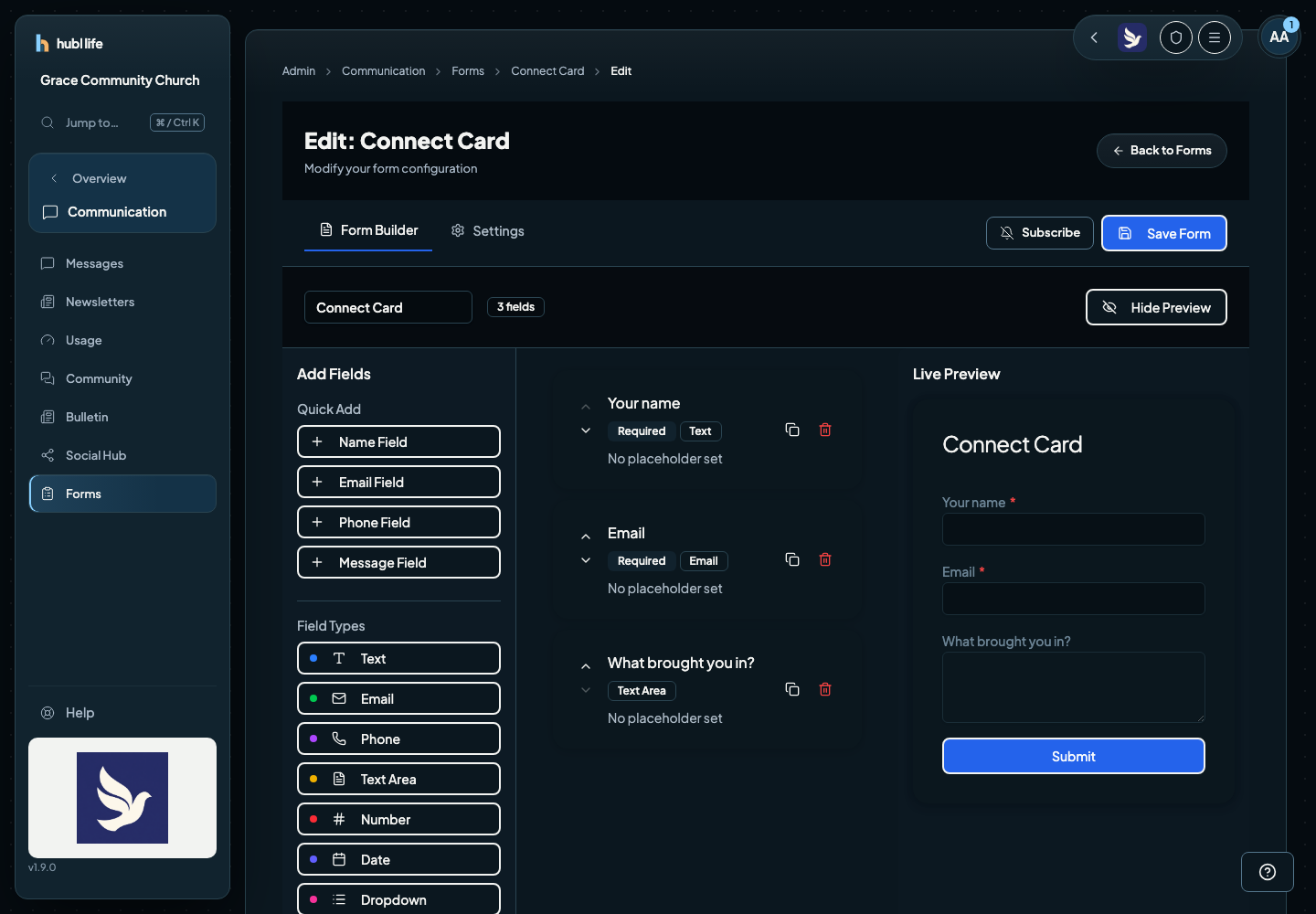Open the Jump to search box
The image size is (1316, 914).
click(122, 122)
